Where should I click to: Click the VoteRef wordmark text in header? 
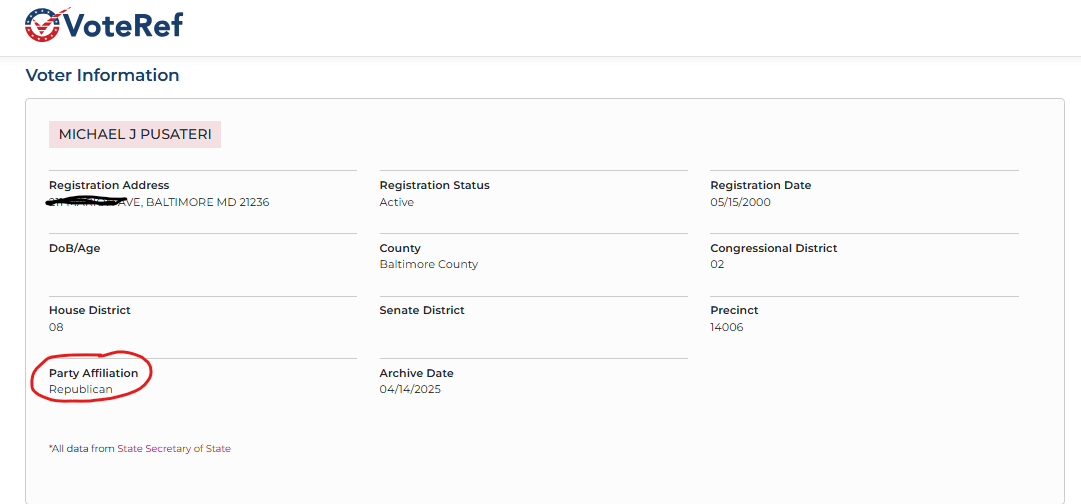click(x=124, y=25)
